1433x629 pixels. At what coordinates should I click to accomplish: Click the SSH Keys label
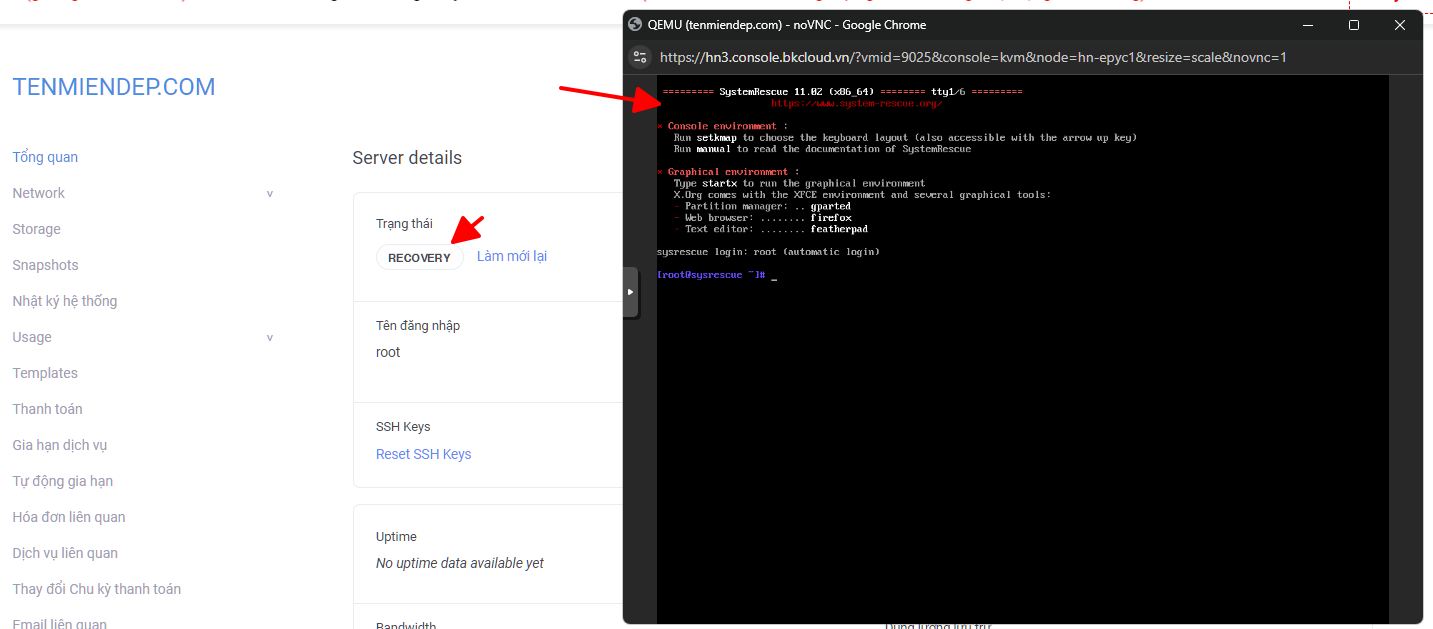pyautogui.click(x=403, y=426)
